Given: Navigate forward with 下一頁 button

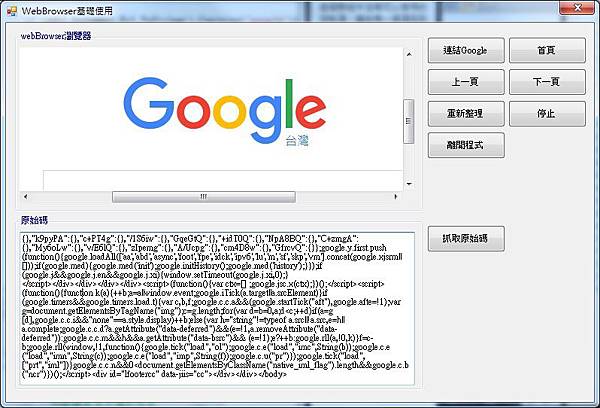Looking at the screenshot, I should click(x=547, y=82).
